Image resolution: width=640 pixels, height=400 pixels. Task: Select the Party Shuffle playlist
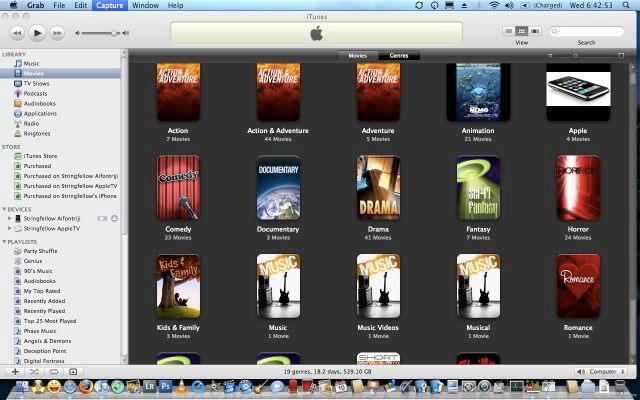click(42, 251)
